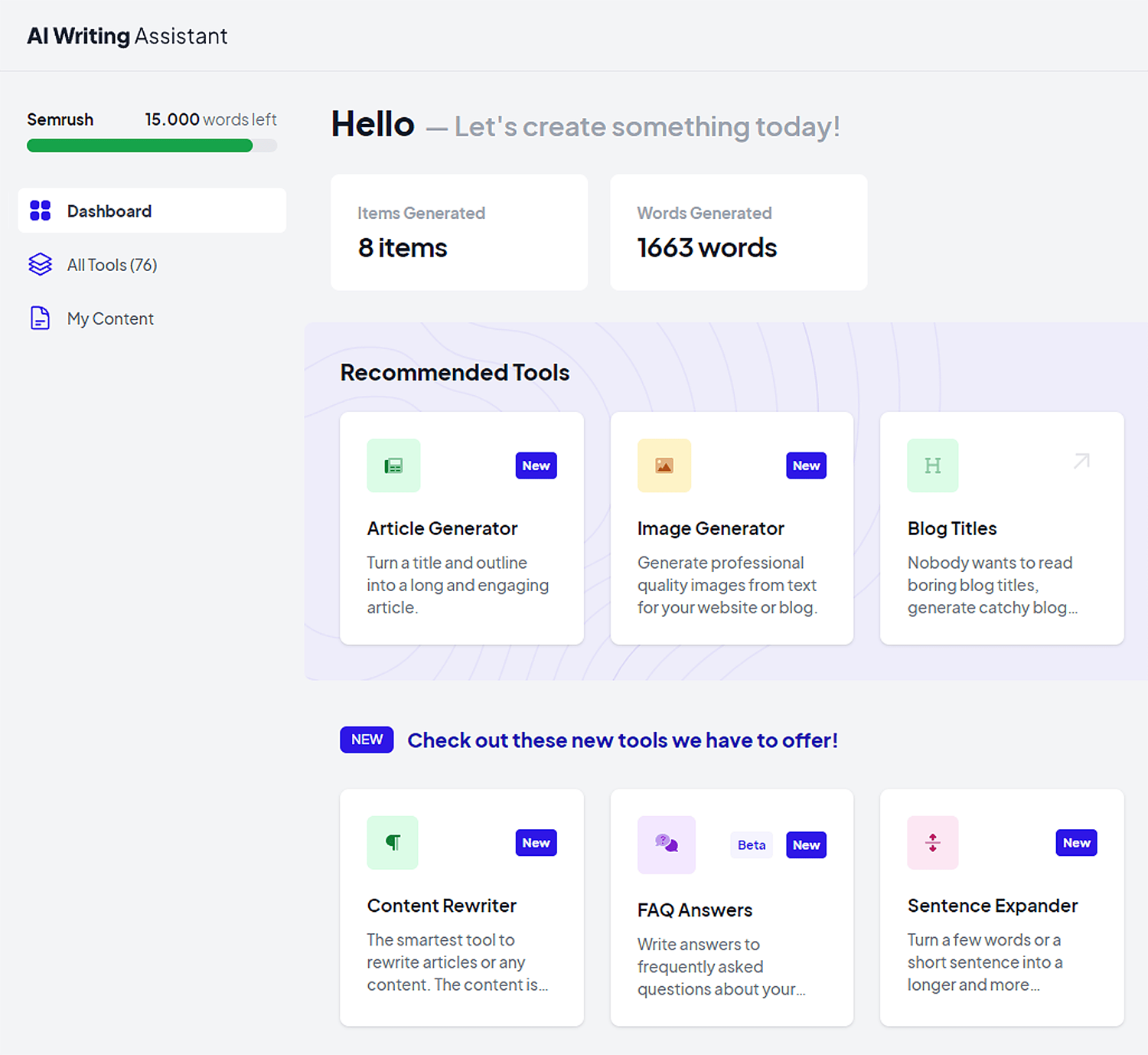Click the NEW label beside new tools heading
The width and height of the screenshot is (1148, 1055).
(x=367, y=740)
